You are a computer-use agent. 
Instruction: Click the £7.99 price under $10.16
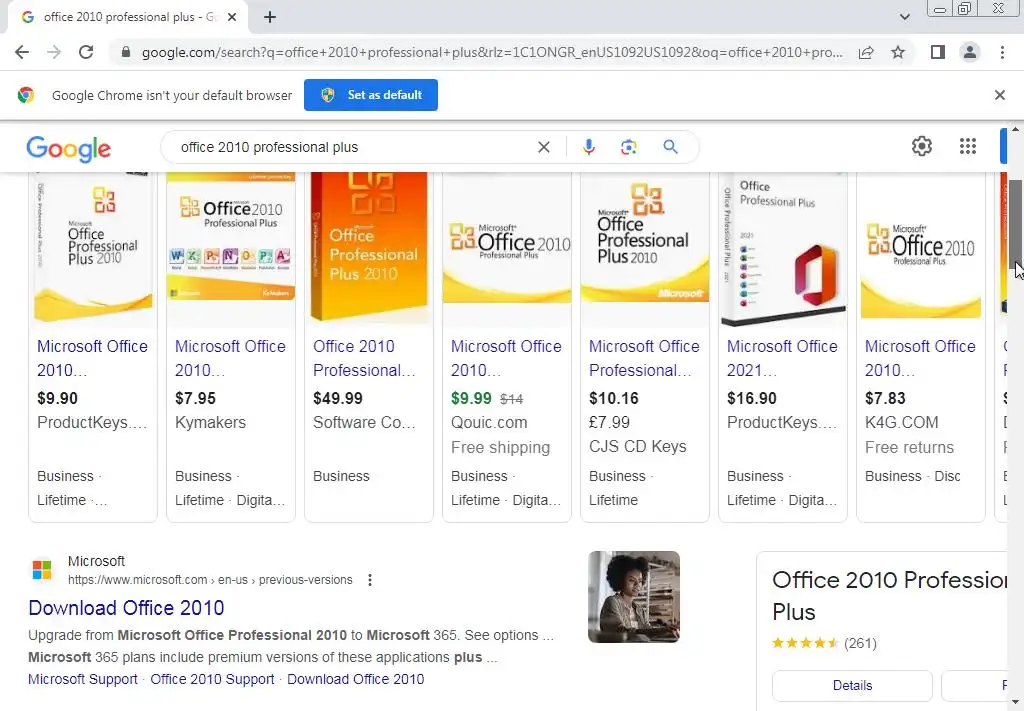(609, 422)
